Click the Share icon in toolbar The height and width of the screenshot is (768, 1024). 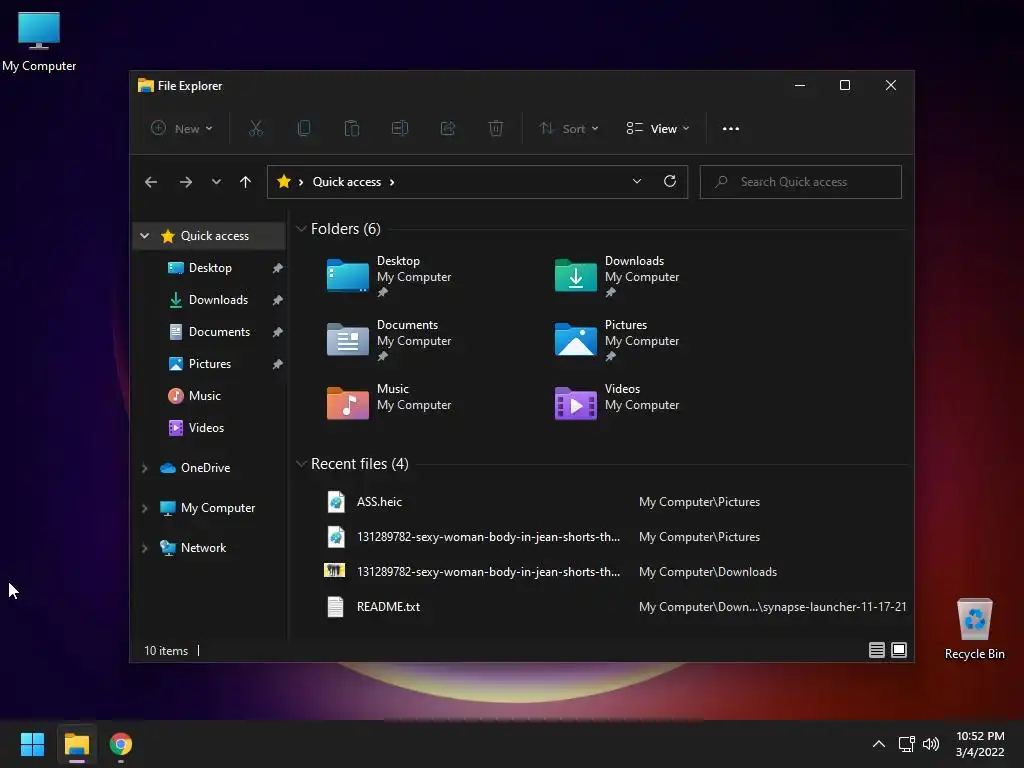tap(448, 129)
